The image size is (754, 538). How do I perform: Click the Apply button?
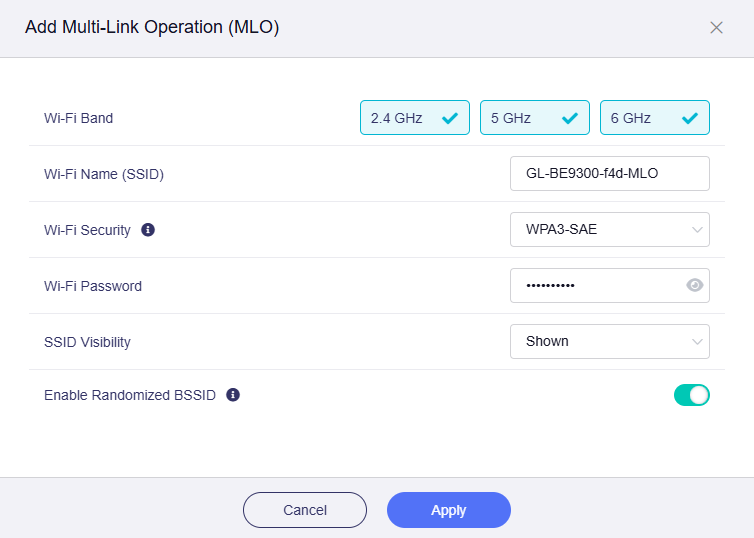449,510
